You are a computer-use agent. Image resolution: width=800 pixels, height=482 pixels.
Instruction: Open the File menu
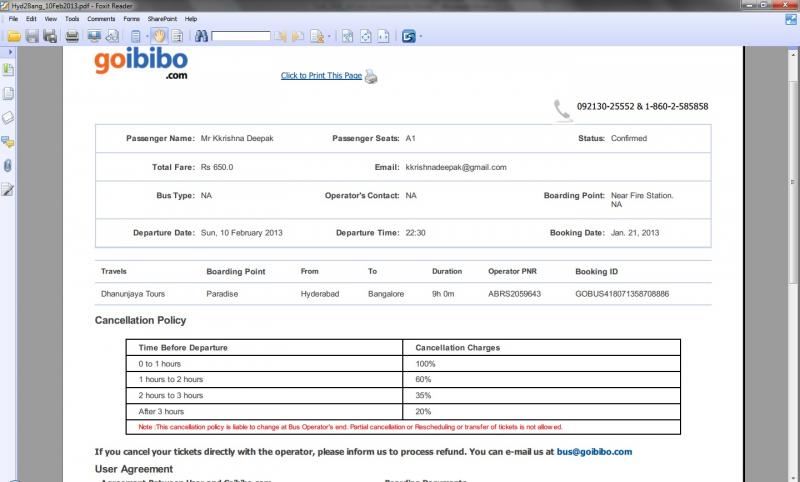tap(13, 19)
